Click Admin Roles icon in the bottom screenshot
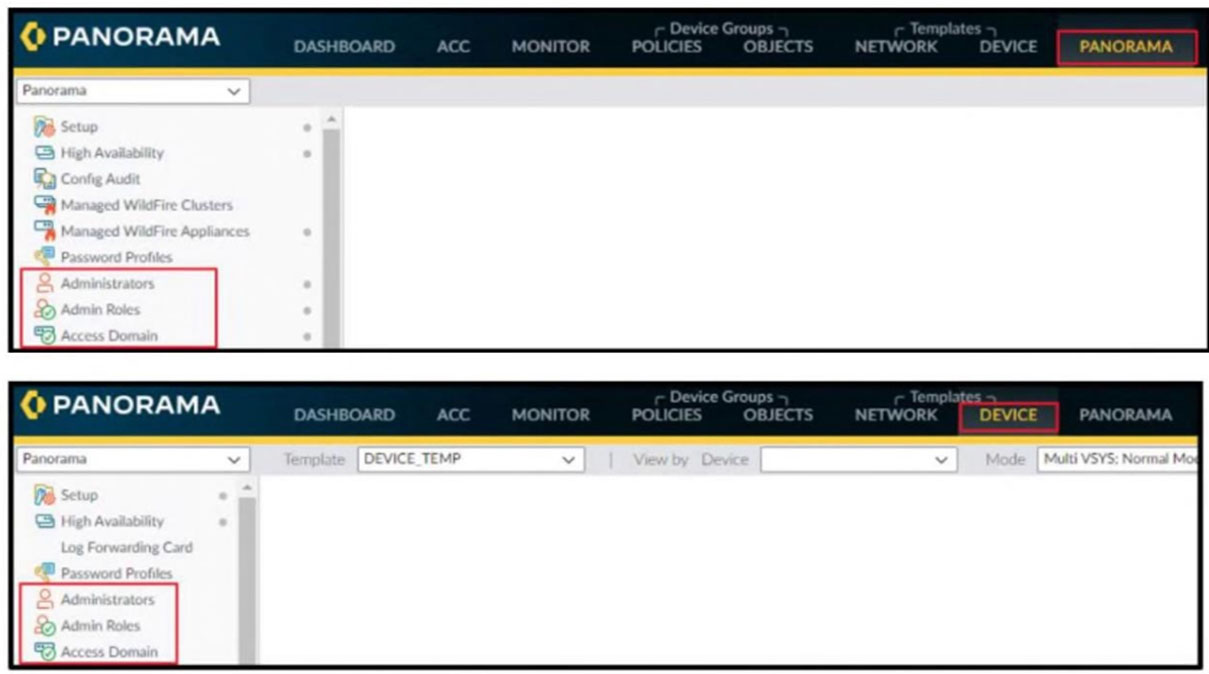Screen dimensions: 1209x674 [44, 625]
